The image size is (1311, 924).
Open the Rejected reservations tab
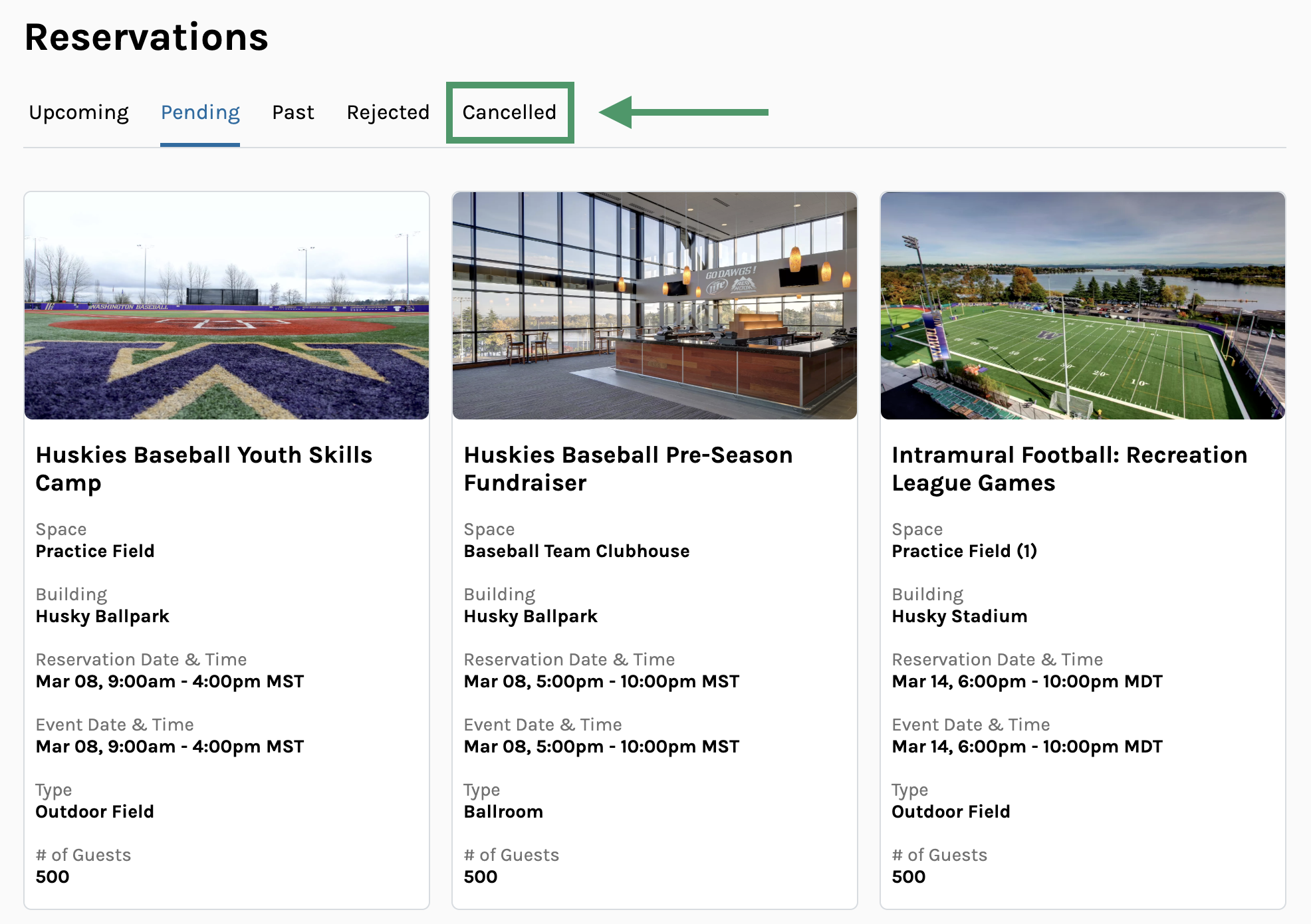388,112
